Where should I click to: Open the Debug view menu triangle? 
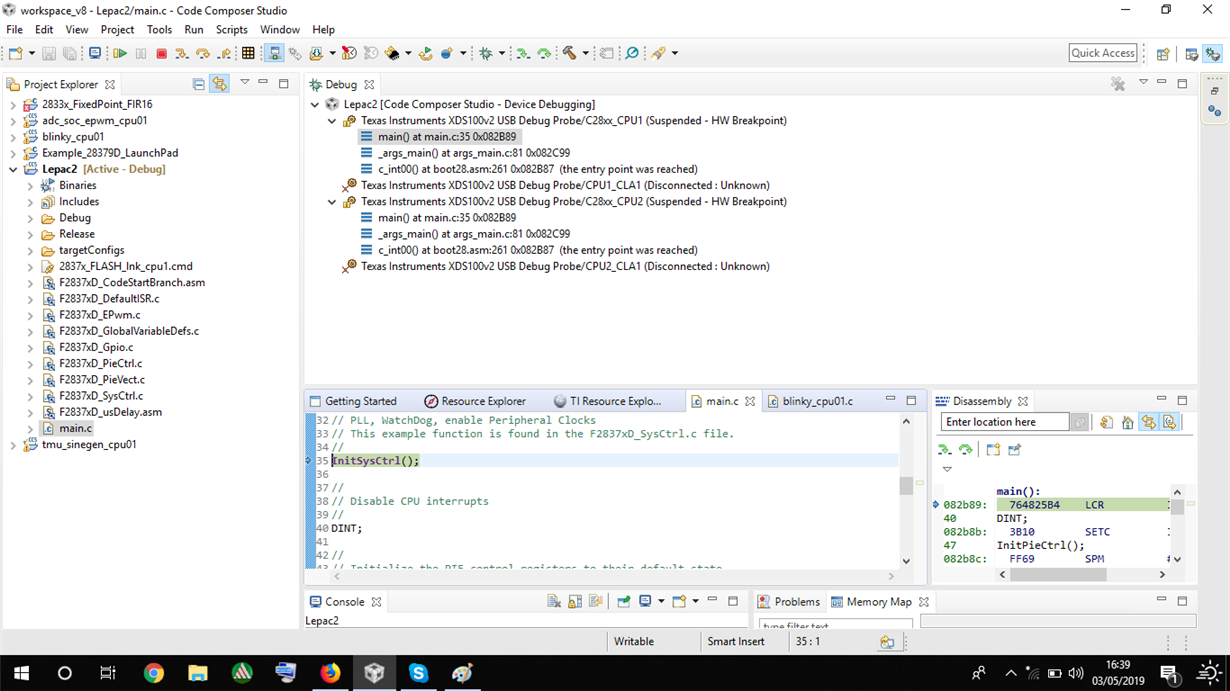click(x=1143, y=83)
